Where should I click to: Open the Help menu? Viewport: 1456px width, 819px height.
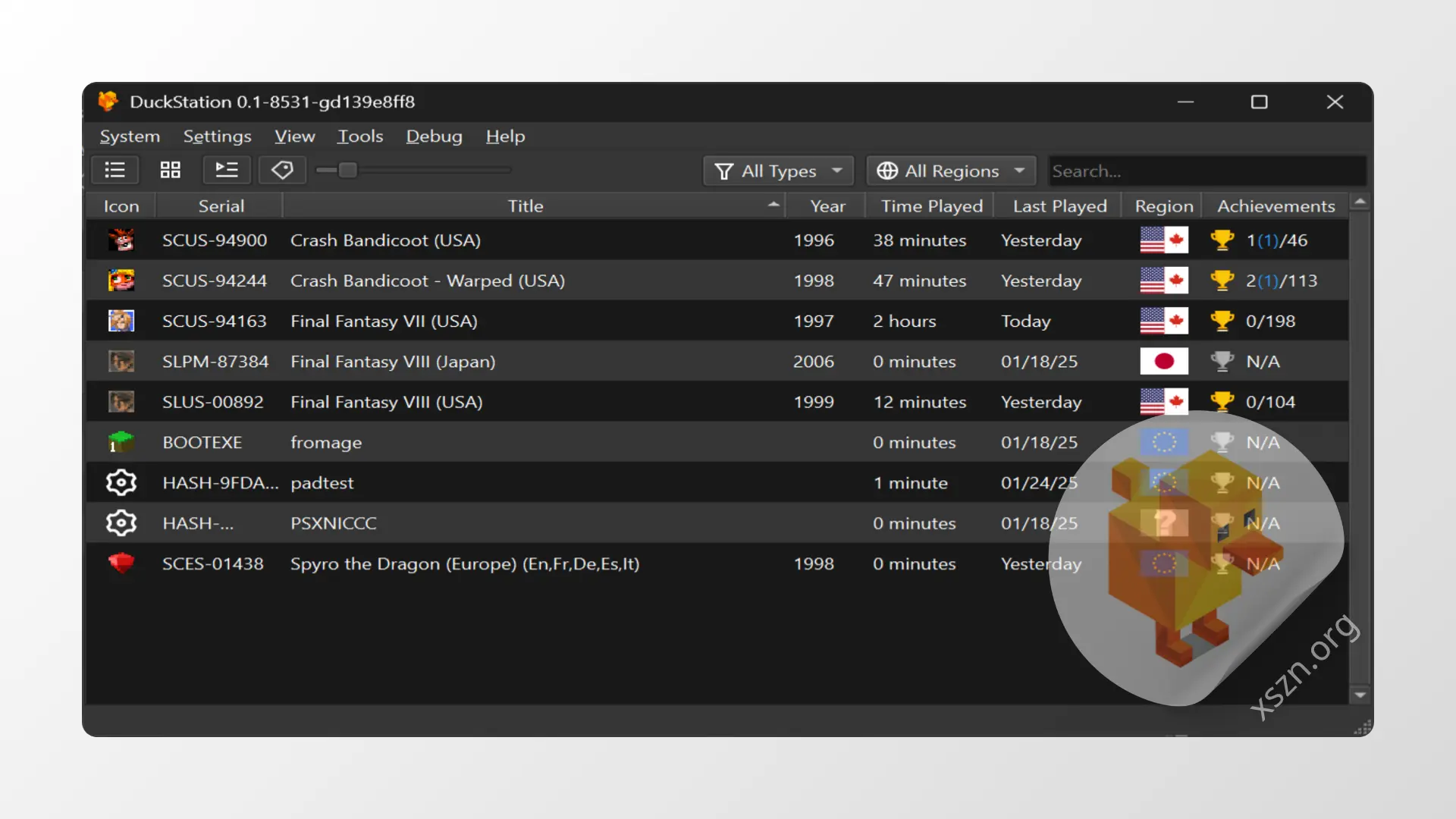pyautogui.click(x=505, y=136)
